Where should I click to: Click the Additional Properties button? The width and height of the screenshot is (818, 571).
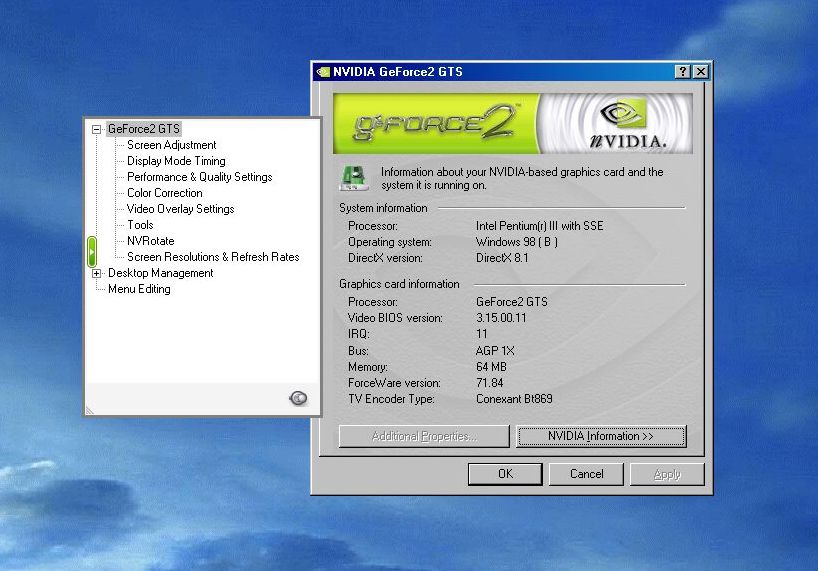point(424,436)
